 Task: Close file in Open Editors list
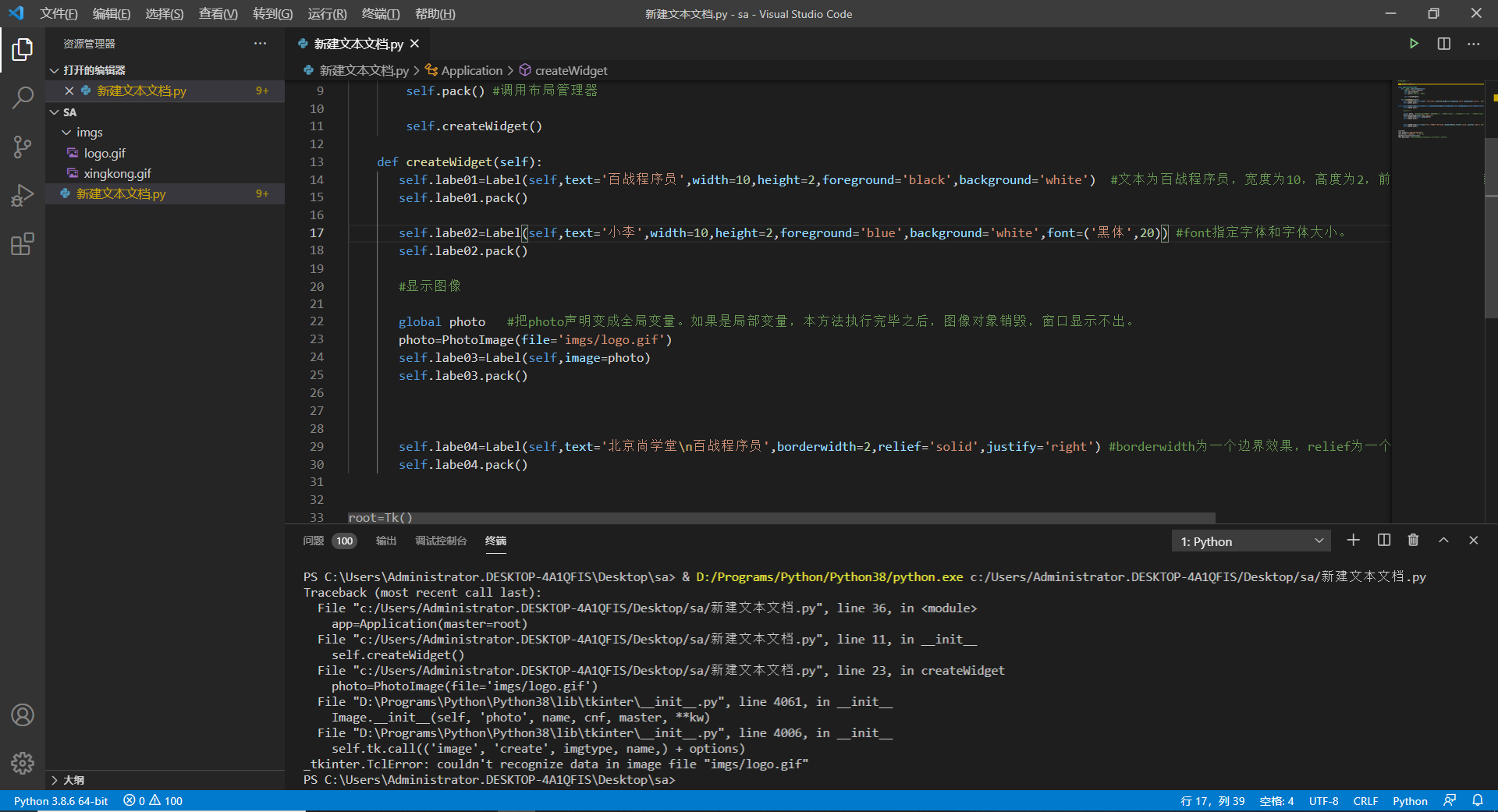click(69, 91)
